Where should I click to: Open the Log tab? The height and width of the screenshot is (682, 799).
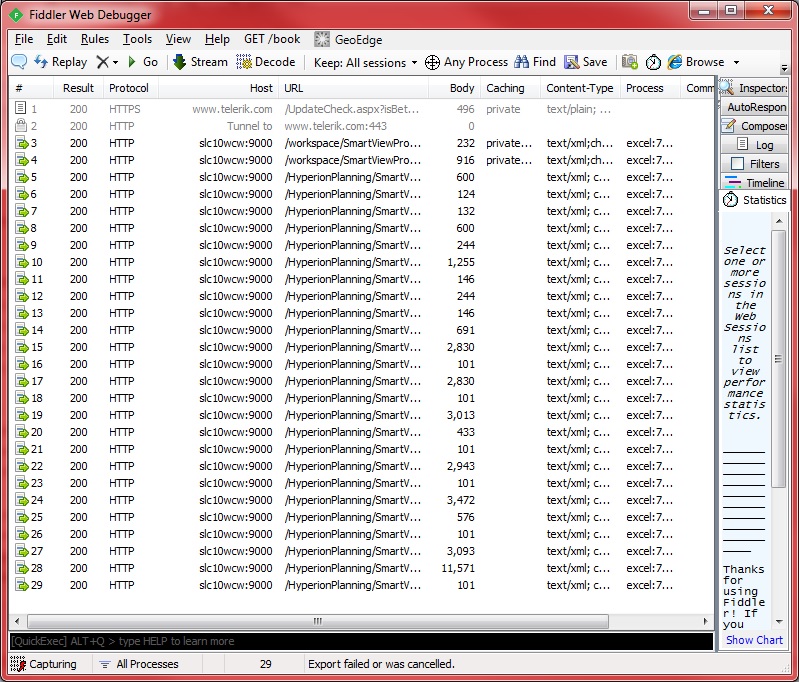[754, 145]
